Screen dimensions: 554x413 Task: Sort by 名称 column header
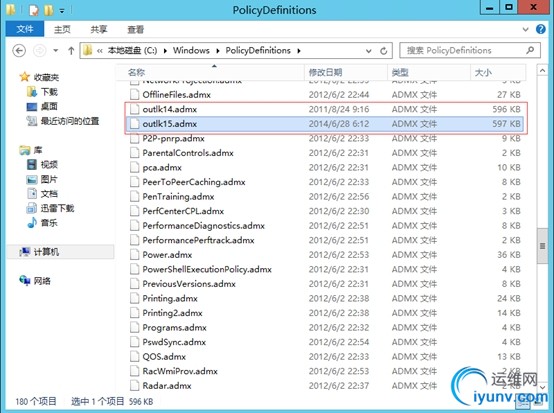pos(210,72)
